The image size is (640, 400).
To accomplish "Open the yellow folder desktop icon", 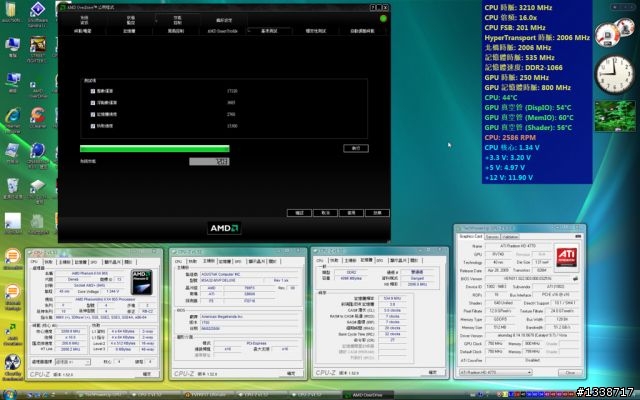I will point(11,11).
